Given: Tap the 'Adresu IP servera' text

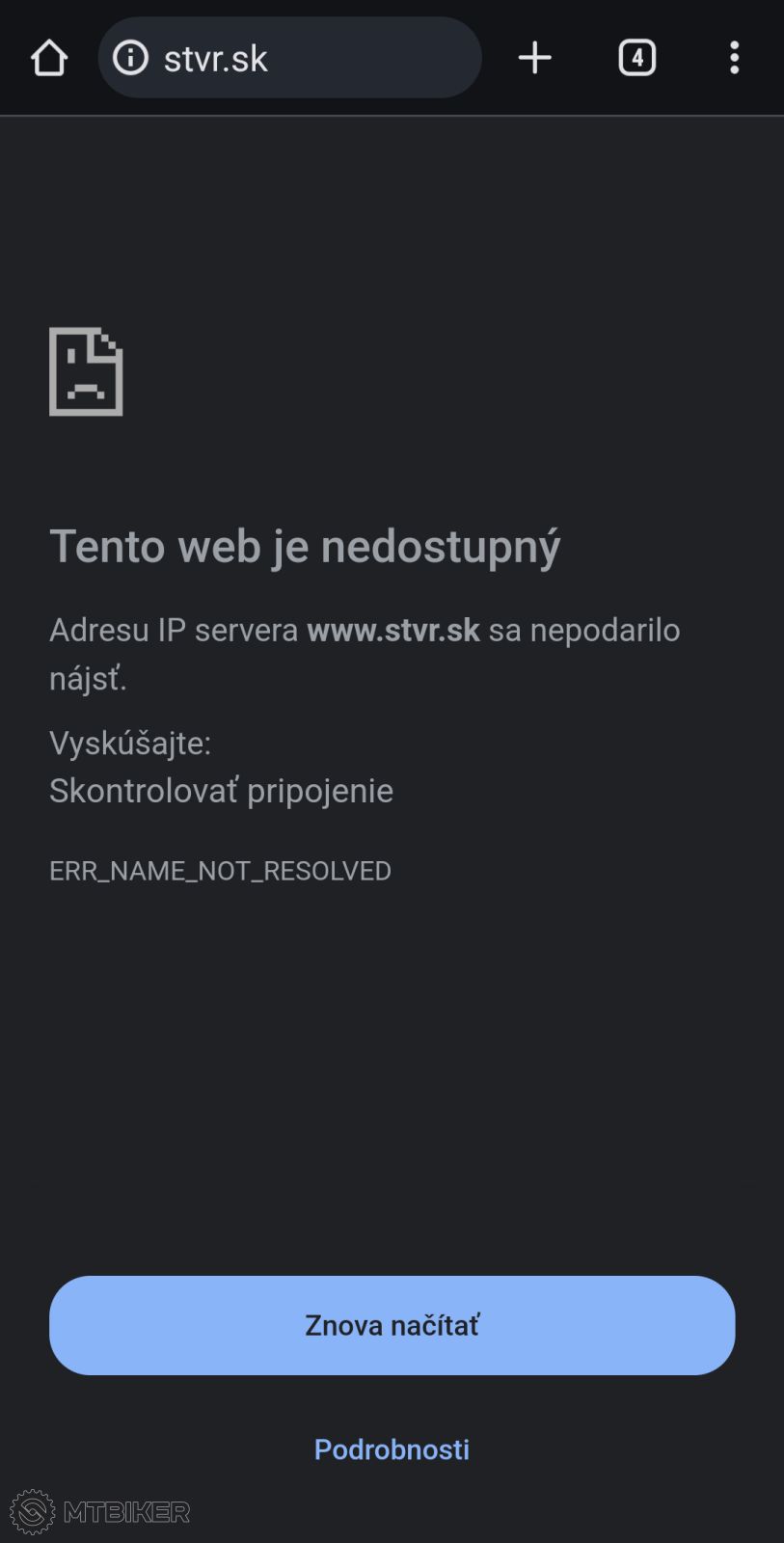Looking at the screenshot, I should [x=174, y=630].
